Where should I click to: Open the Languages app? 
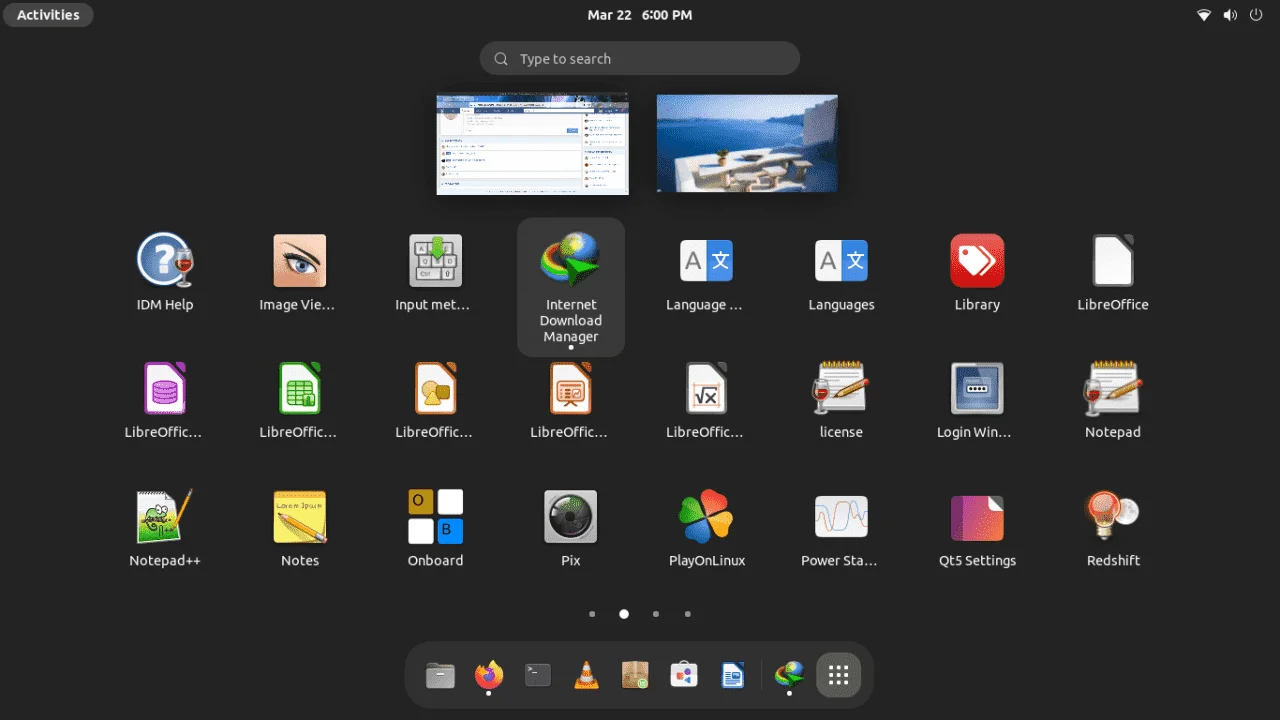[841, 273]
